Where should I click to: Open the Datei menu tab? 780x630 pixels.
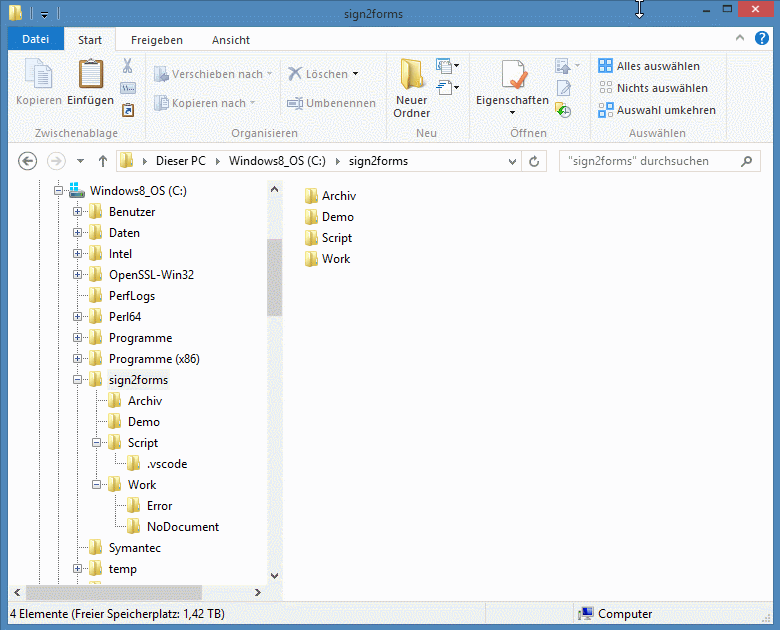pos(35,40)
